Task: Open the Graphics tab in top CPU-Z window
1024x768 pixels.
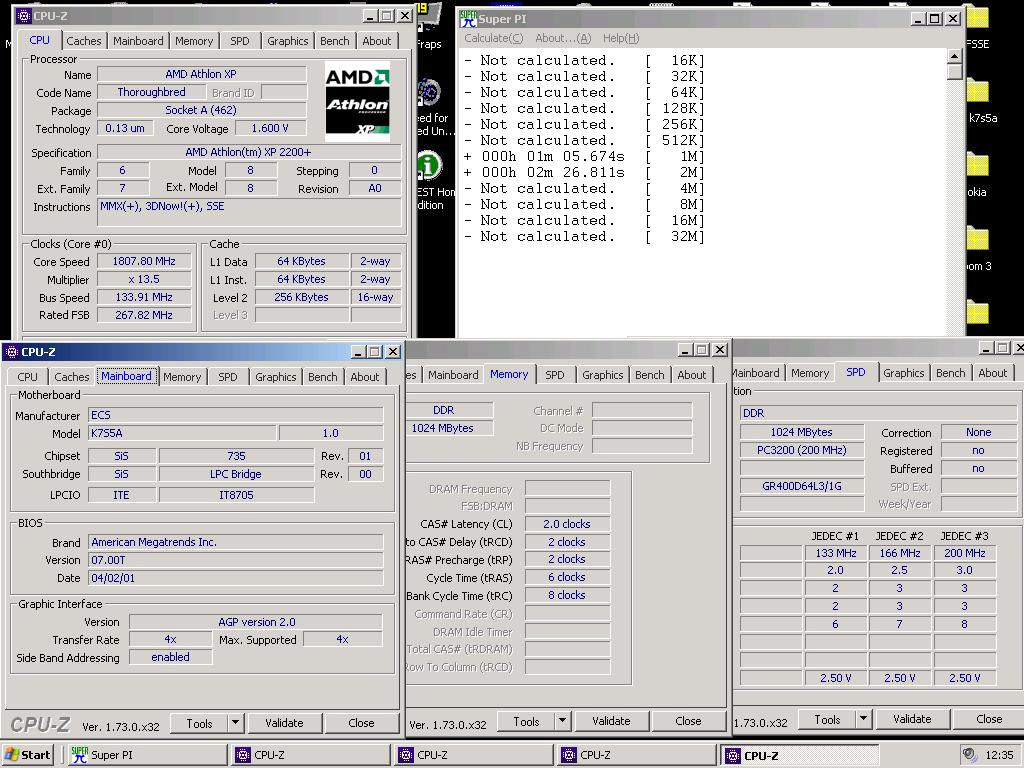Action: coord(287,40)
